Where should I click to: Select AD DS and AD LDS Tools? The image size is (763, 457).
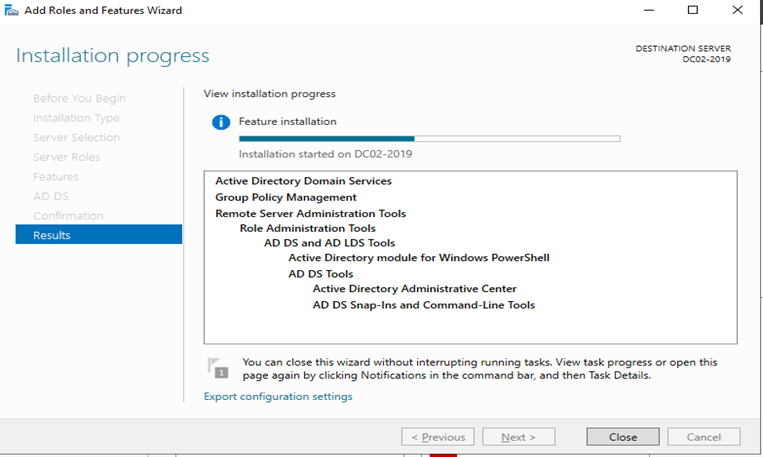click(x=329, y=243)
